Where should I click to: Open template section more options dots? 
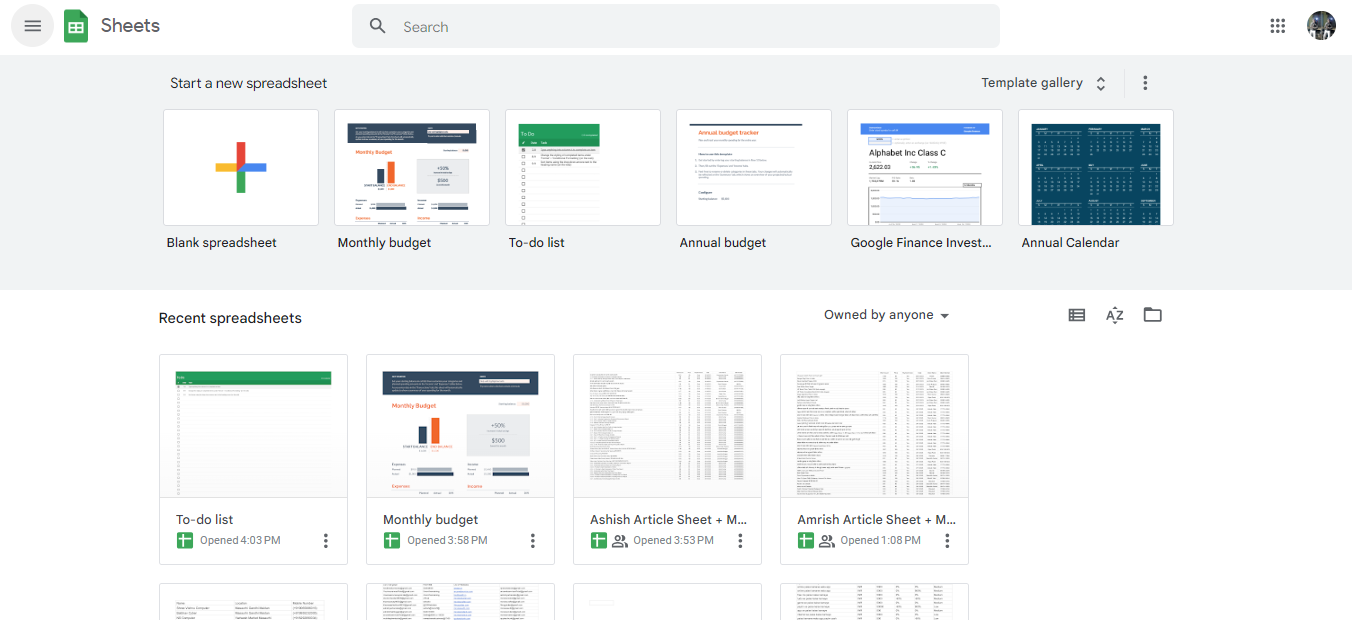(x=1145, y=83)
